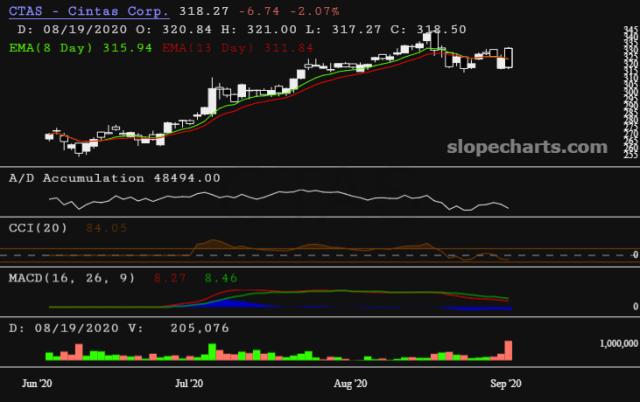This screenshot has width=640, height=402.
Task: Click the 1,000,000 volume axis label
Action: click(618, 344)
